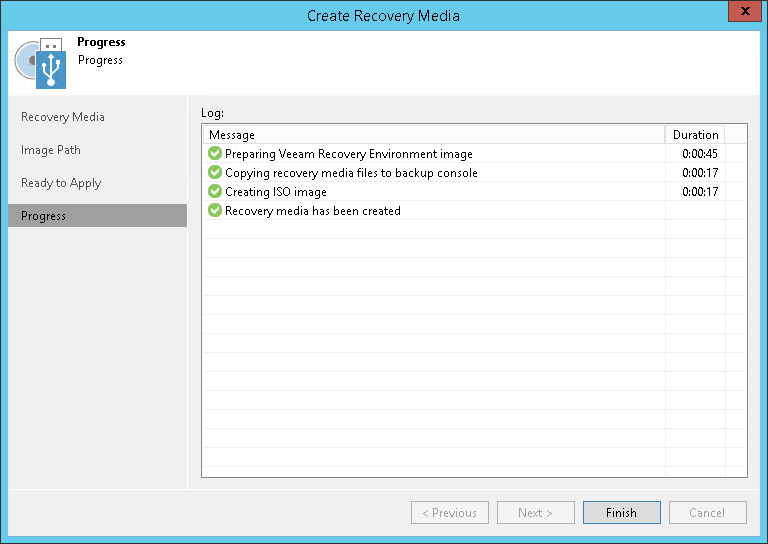The height and width of the screenshot is (544, 768).
Task: Click green check beside Recovery media has been created
Action: [x=214, y=211]
